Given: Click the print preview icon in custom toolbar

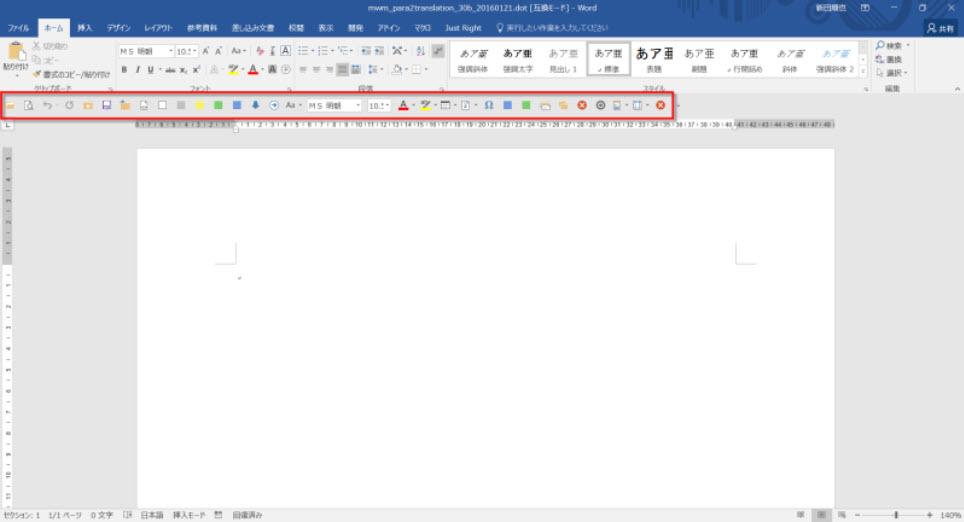Looking at the screenshot, I should [29, 105].
